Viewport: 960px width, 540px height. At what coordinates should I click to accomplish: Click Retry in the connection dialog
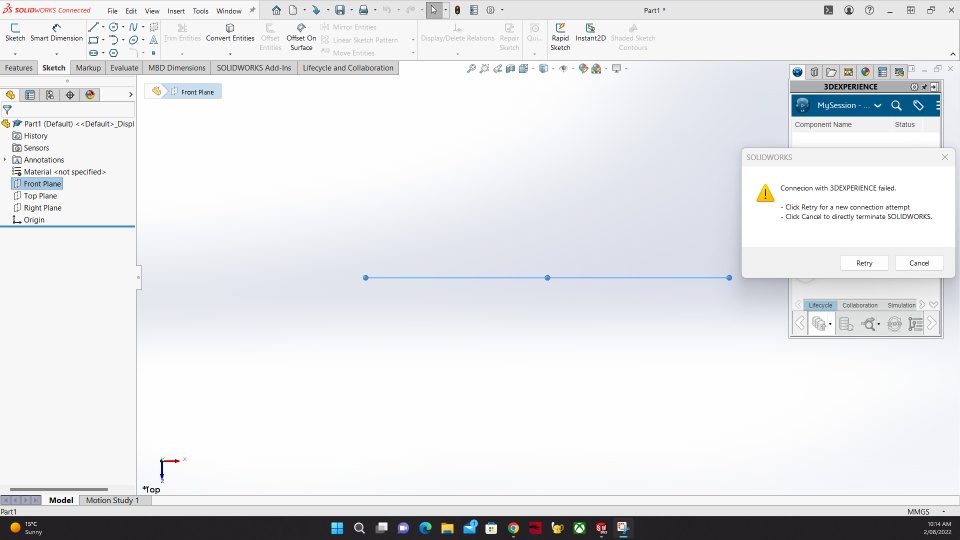(864, 263)
